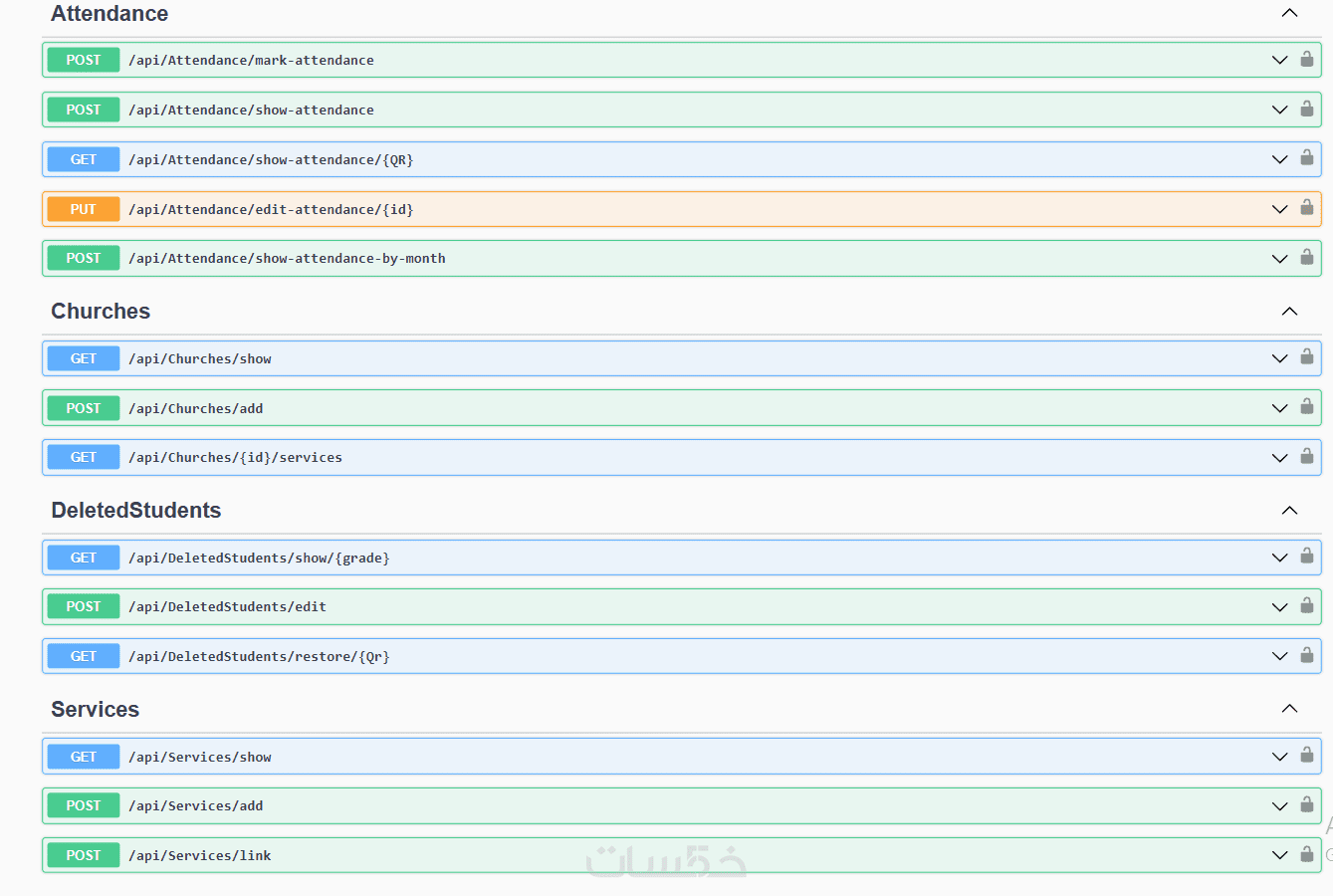This screenshot has height=896, width=1333.
Task: Click the lock icon for /api/Services/show
Action: [1307, 756]
